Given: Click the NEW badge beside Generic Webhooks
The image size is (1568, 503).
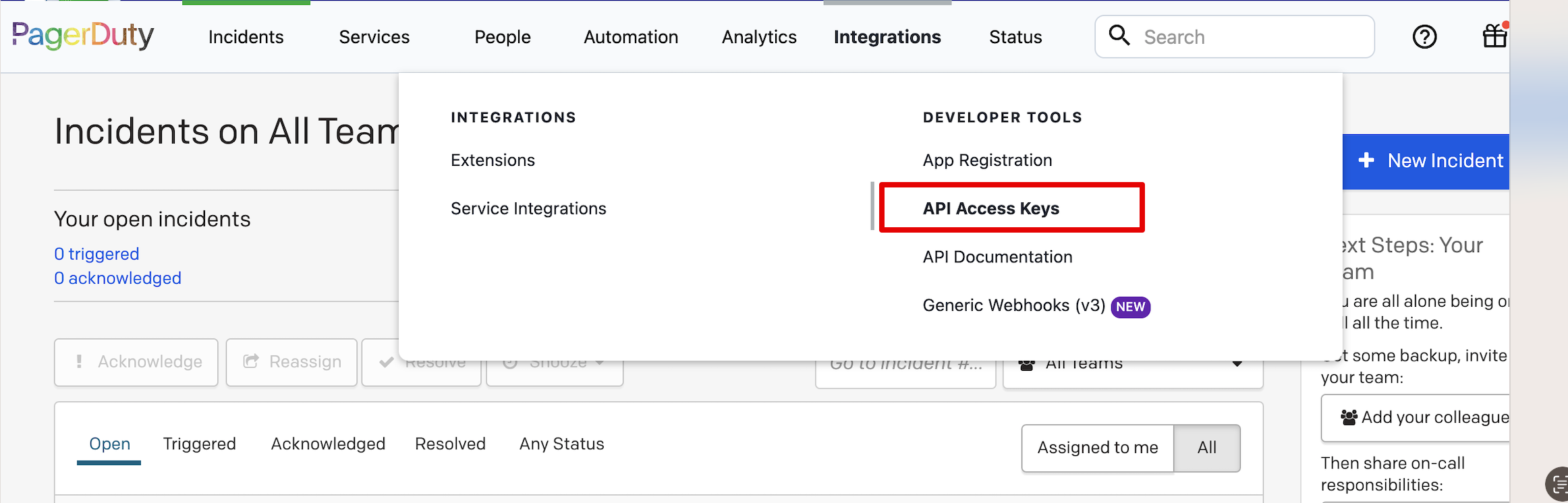Looking at the screenshot, I should 1130,307.
